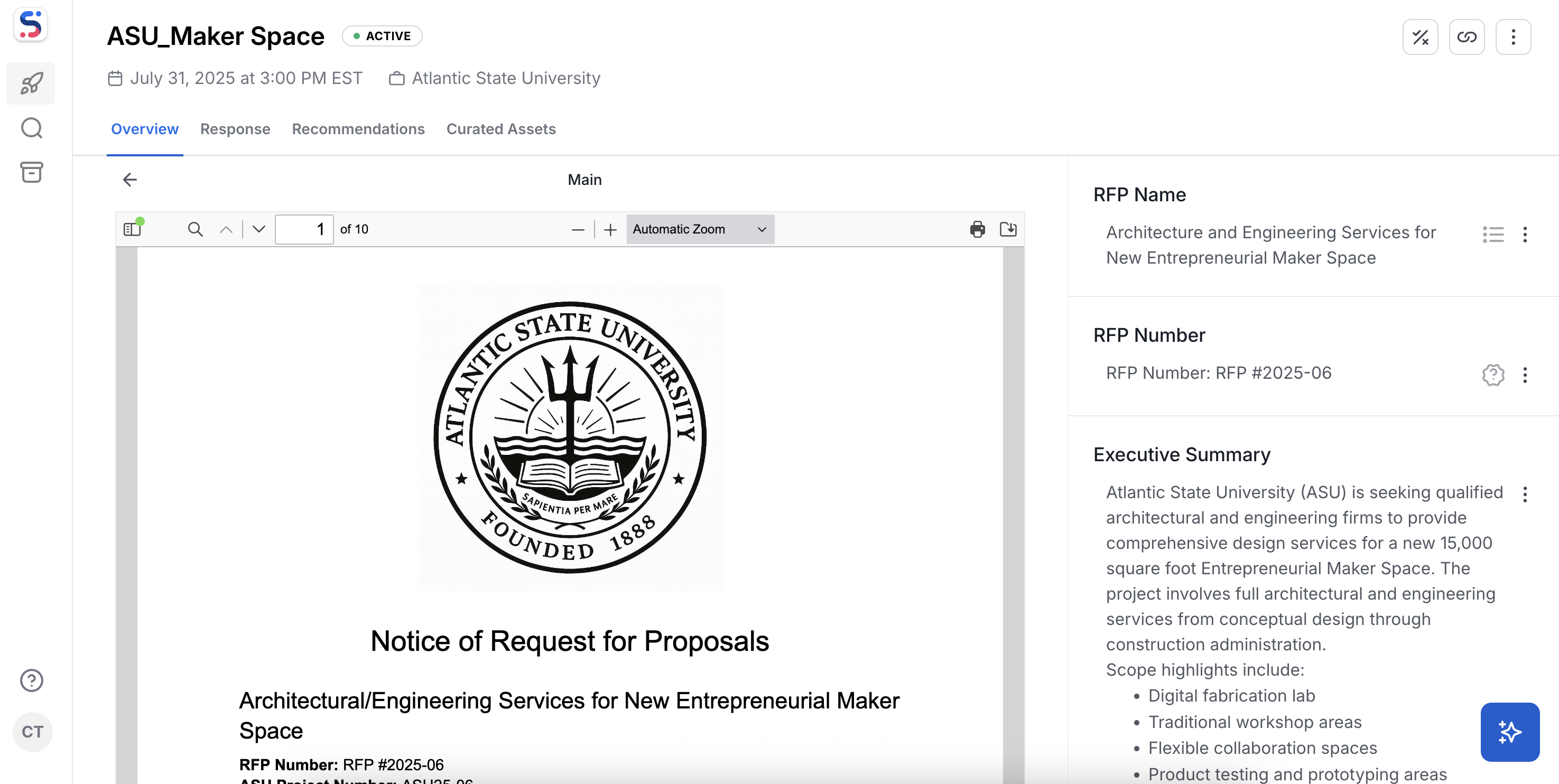Open the Automatic Zoom dropdown
This screenshot has height=784, width=1559.
point(700,229)
